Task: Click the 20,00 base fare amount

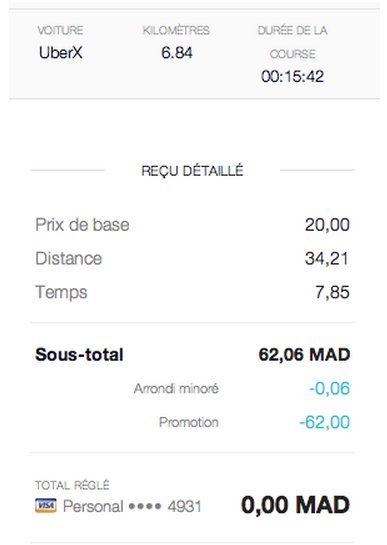Action: pos(327,225)
